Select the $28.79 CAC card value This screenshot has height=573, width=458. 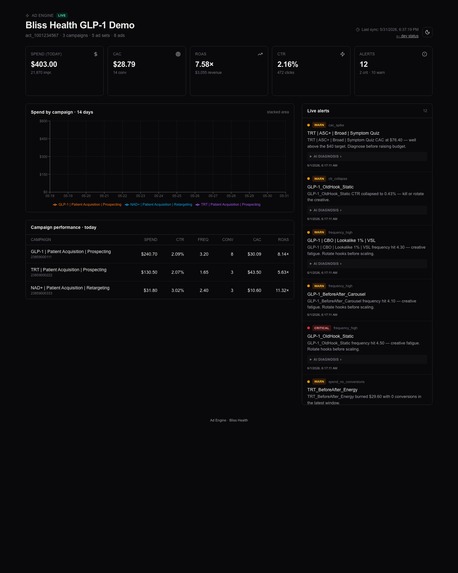tap(124, 64)
